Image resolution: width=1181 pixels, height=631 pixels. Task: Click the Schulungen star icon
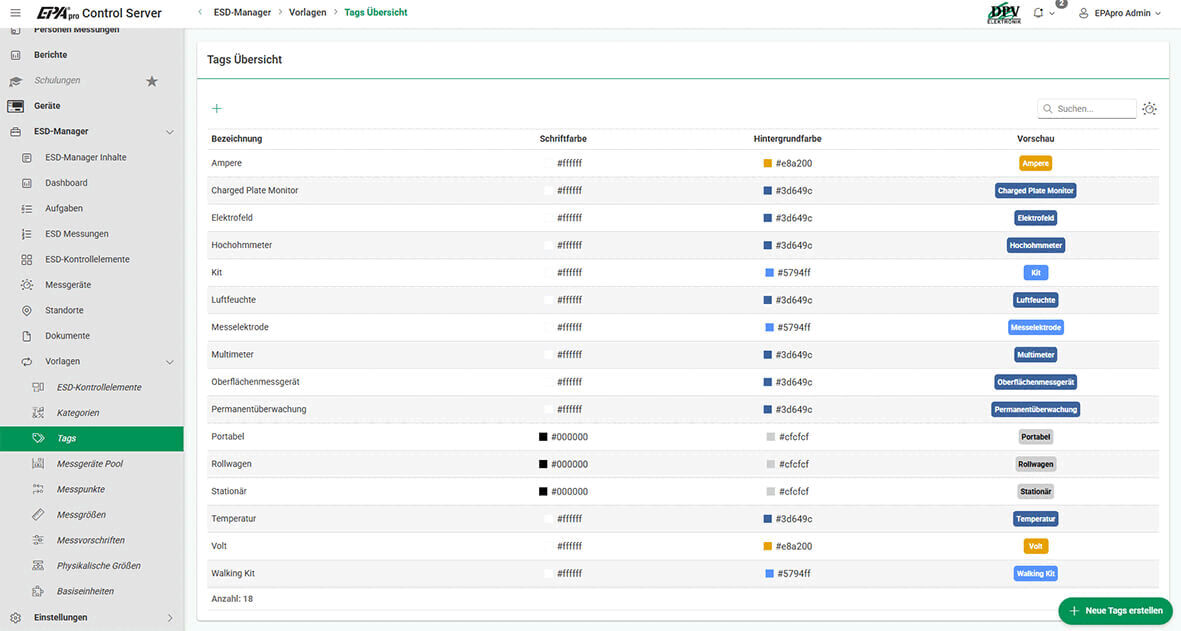(152, 81)
